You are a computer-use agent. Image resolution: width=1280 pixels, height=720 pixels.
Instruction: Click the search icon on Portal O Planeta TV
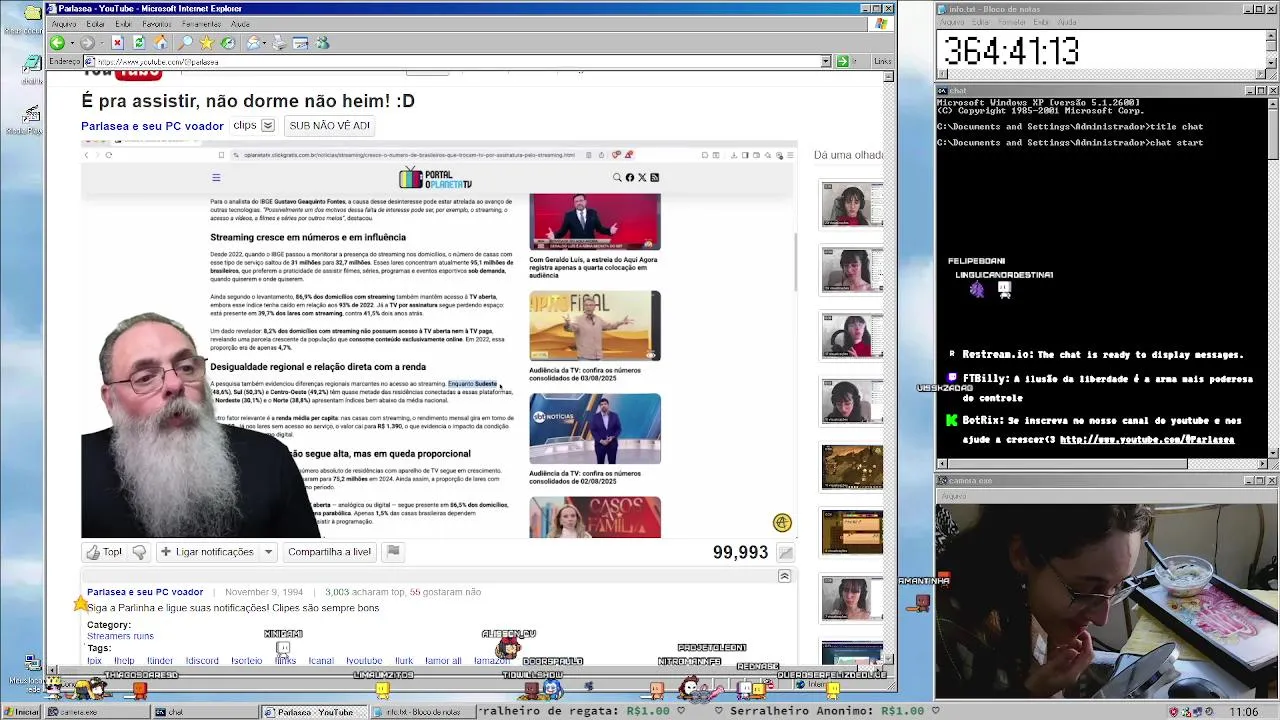coord(617,177)
